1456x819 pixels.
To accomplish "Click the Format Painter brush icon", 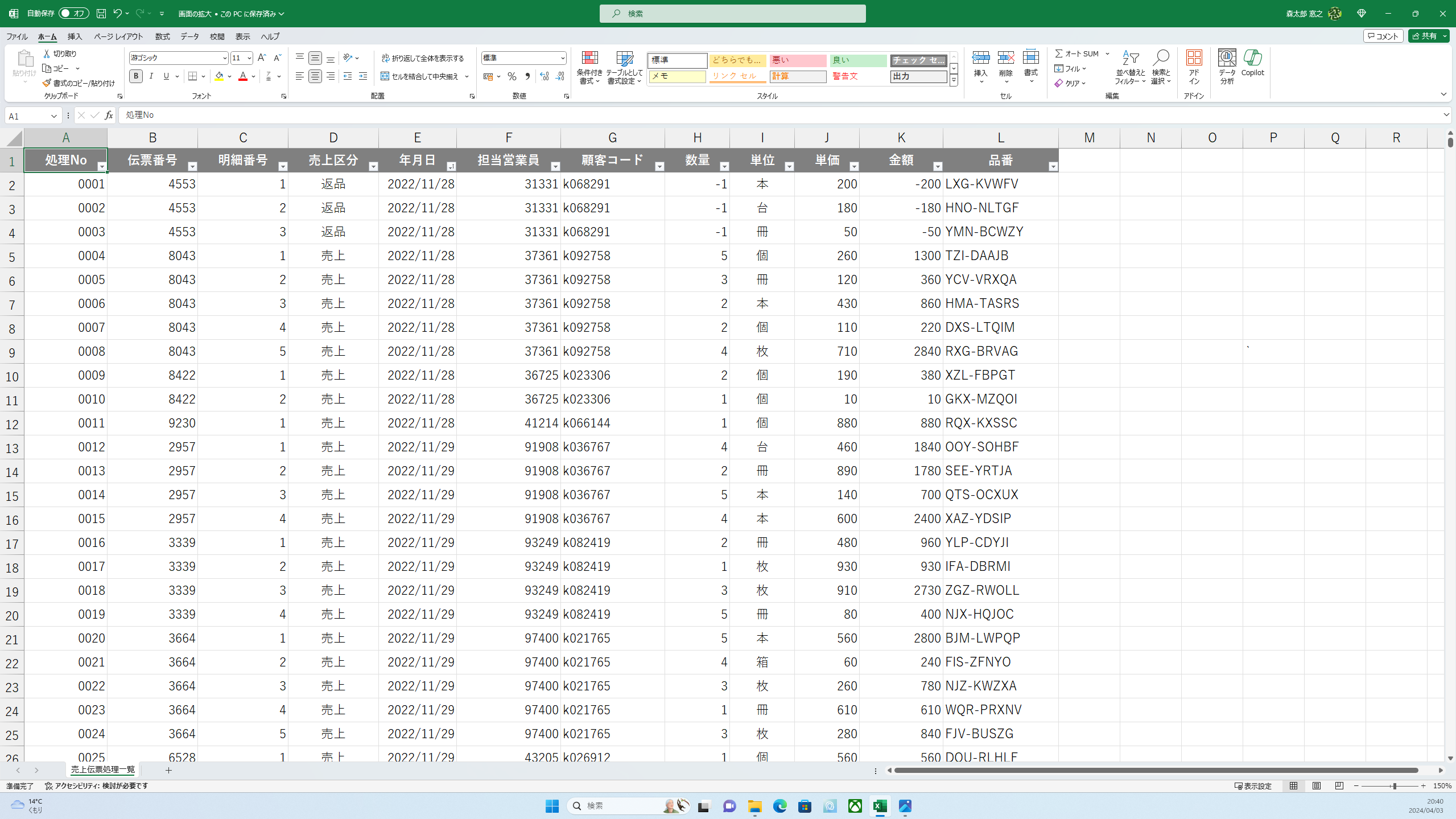I will coord(47,83).
